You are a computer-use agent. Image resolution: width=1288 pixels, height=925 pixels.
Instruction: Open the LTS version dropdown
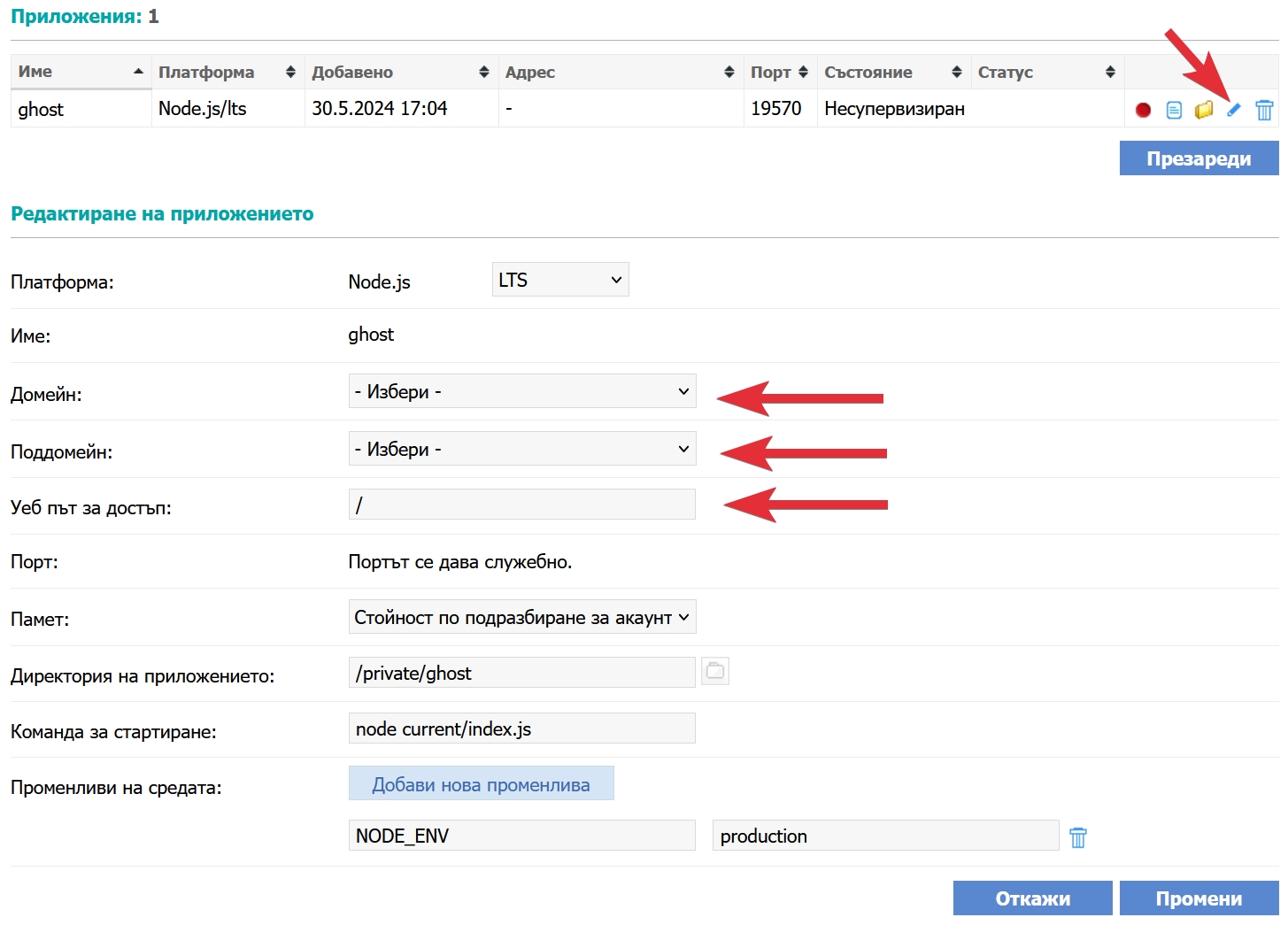560,280
